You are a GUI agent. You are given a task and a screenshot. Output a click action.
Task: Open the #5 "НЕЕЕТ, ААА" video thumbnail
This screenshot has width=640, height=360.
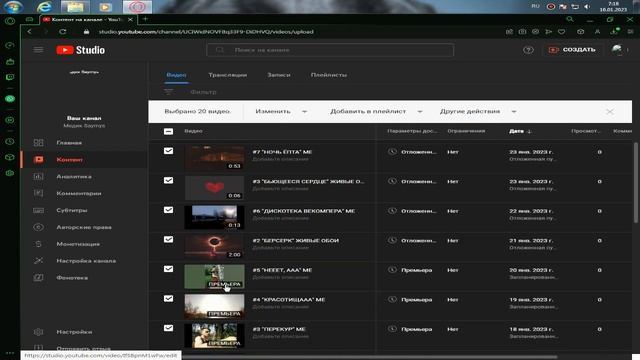coord(214,276)
